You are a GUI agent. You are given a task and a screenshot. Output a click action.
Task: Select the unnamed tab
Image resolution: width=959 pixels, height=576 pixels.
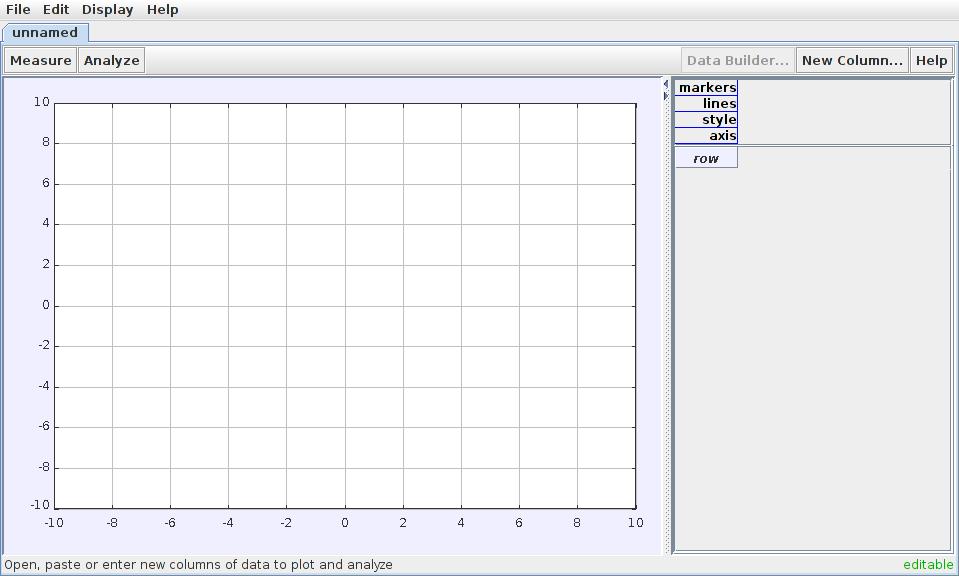[x=45, y=32]
